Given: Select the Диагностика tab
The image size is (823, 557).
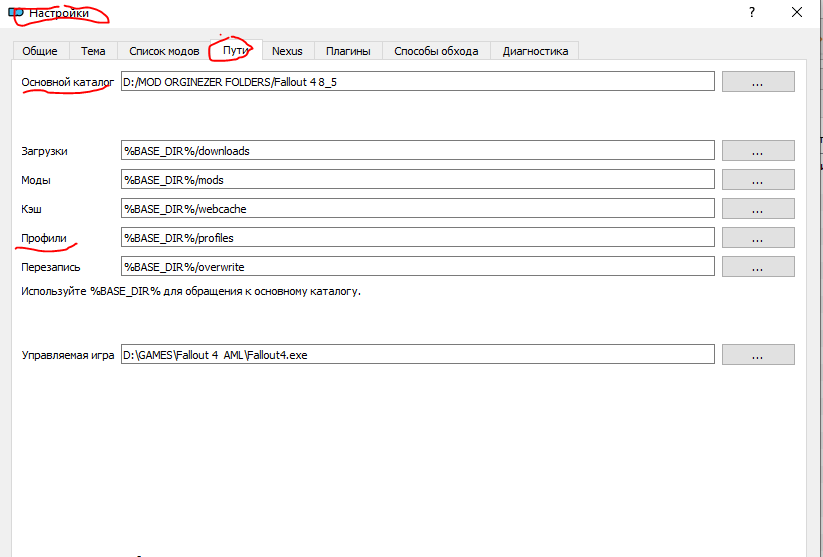Looking at the screenshot, I should [535, 51].
